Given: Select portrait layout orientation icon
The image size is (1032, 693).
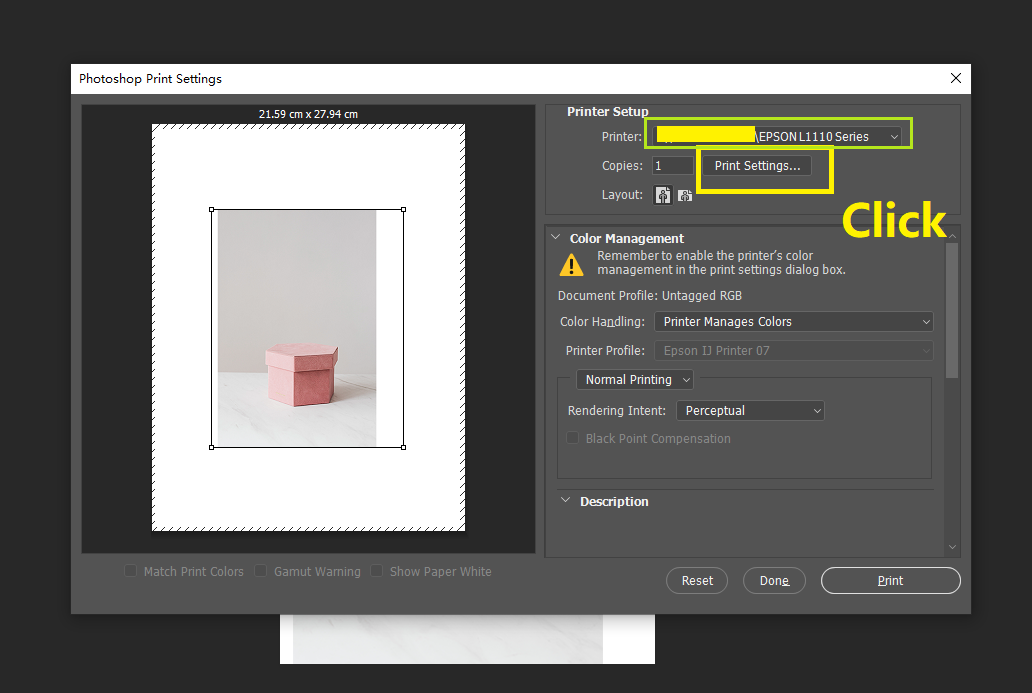Looking at the screenshot, I should click(x=663, y=195).
